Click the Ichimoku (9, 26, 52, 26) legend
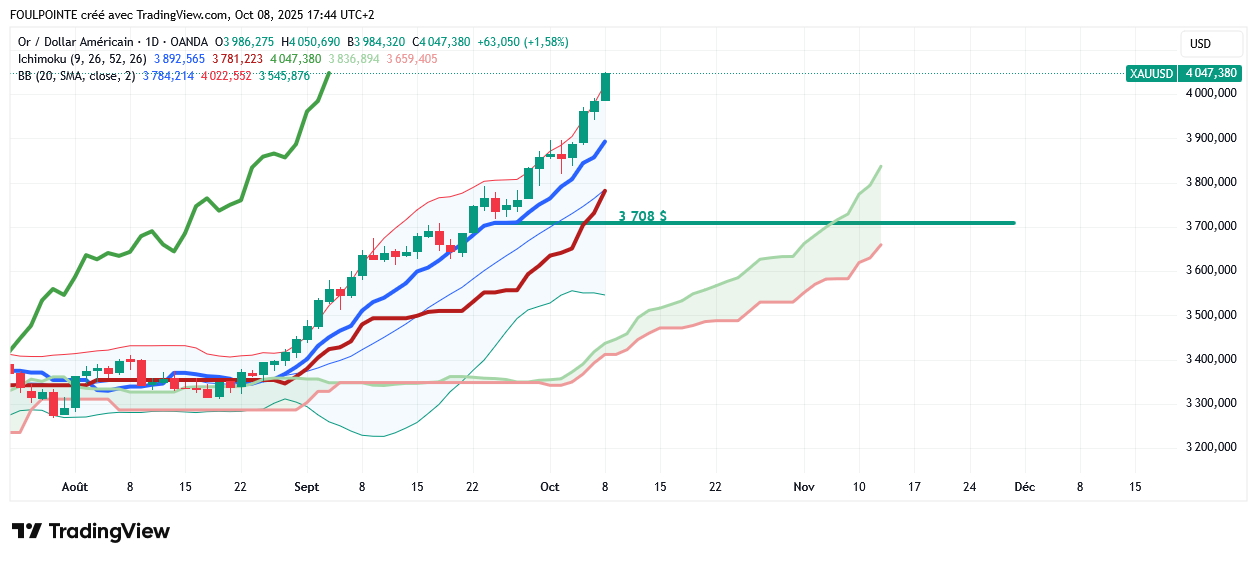 pyautogui.click(x=82, y=59)
